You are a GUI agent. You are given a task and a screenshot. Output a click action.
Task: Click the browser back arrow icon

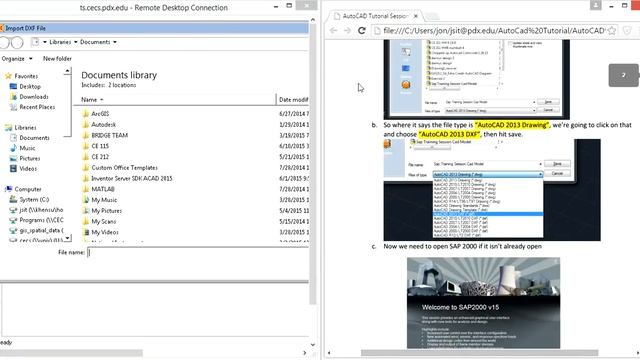click(333, 31)
